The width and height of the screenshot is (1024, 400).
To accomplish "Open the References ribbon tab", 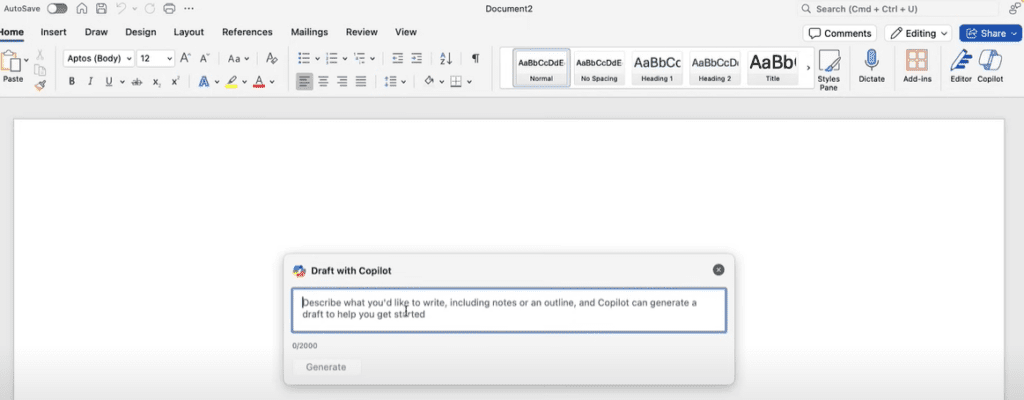I will pos(246,32).
